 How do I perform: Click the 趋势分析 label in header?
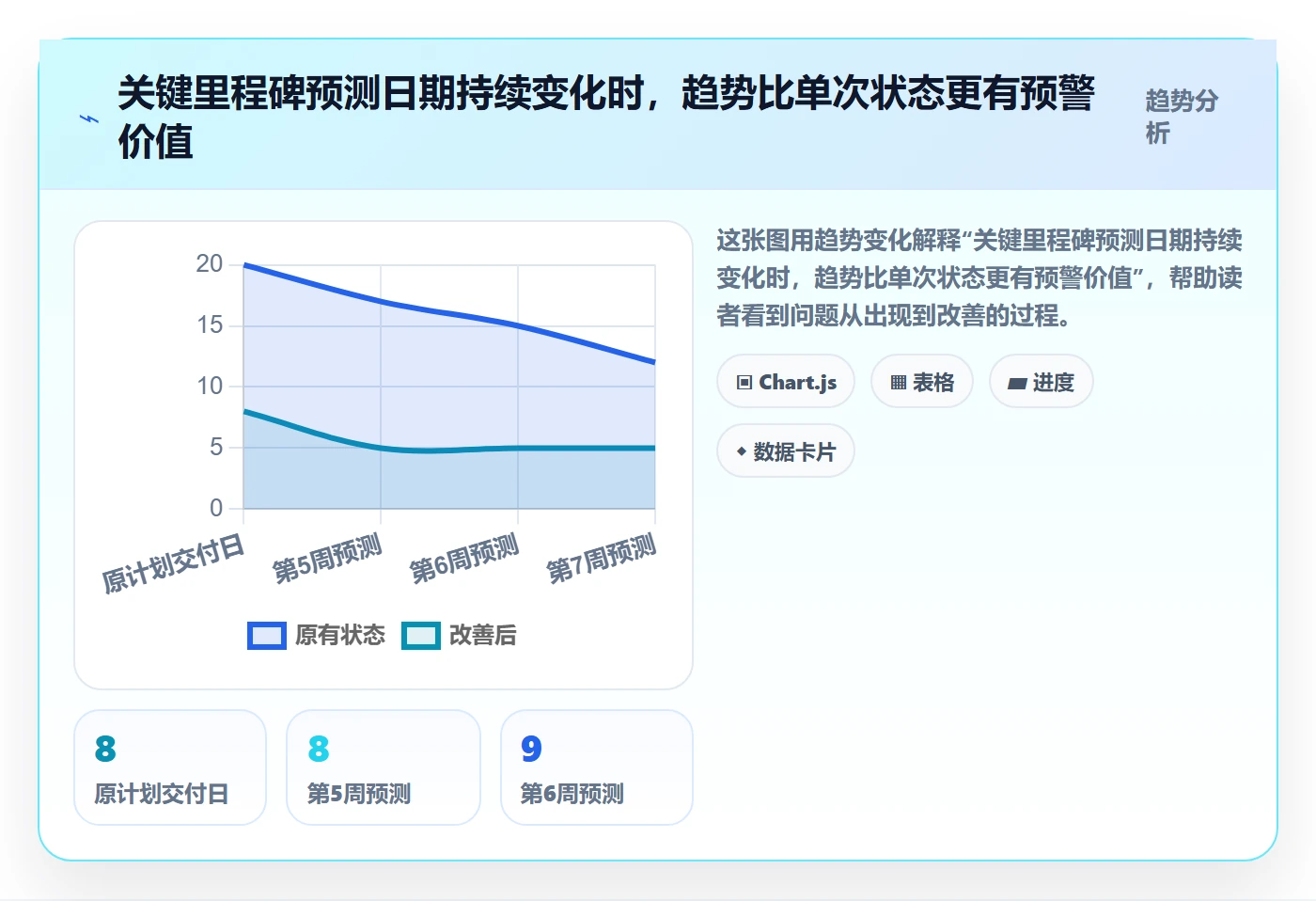click(x=1182, y=117)
